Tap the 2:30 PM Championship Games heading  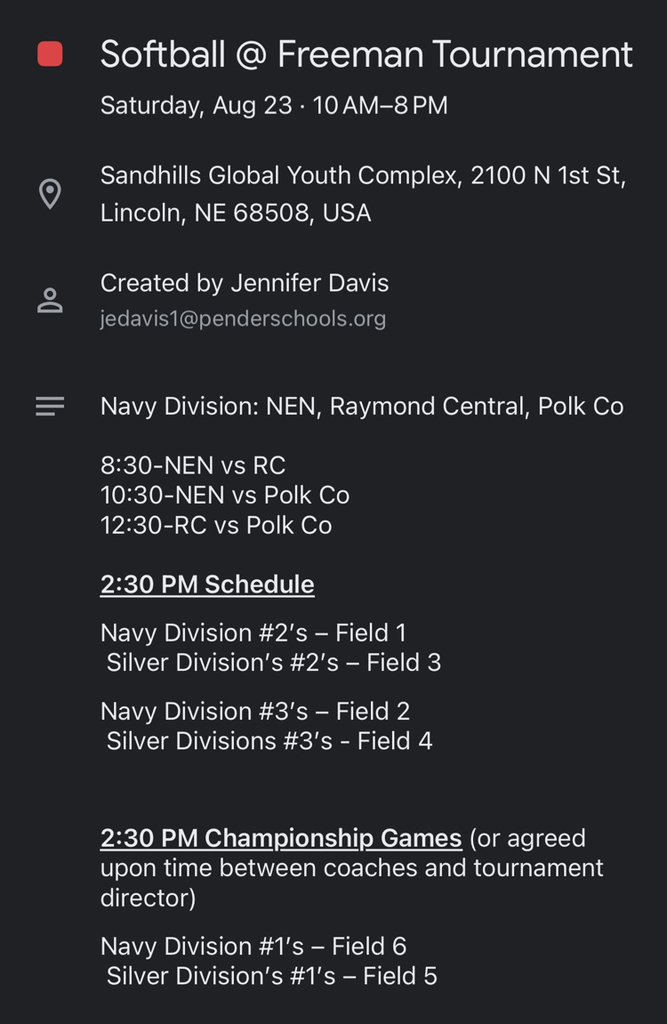click(281, 838)
